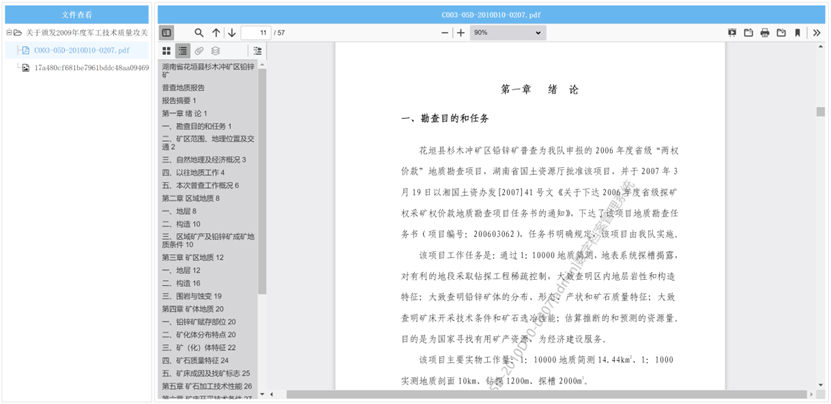The image size is (831, 404).
Task: Click the horizontal scrollbar left arrow
Action: click(271, 394)
